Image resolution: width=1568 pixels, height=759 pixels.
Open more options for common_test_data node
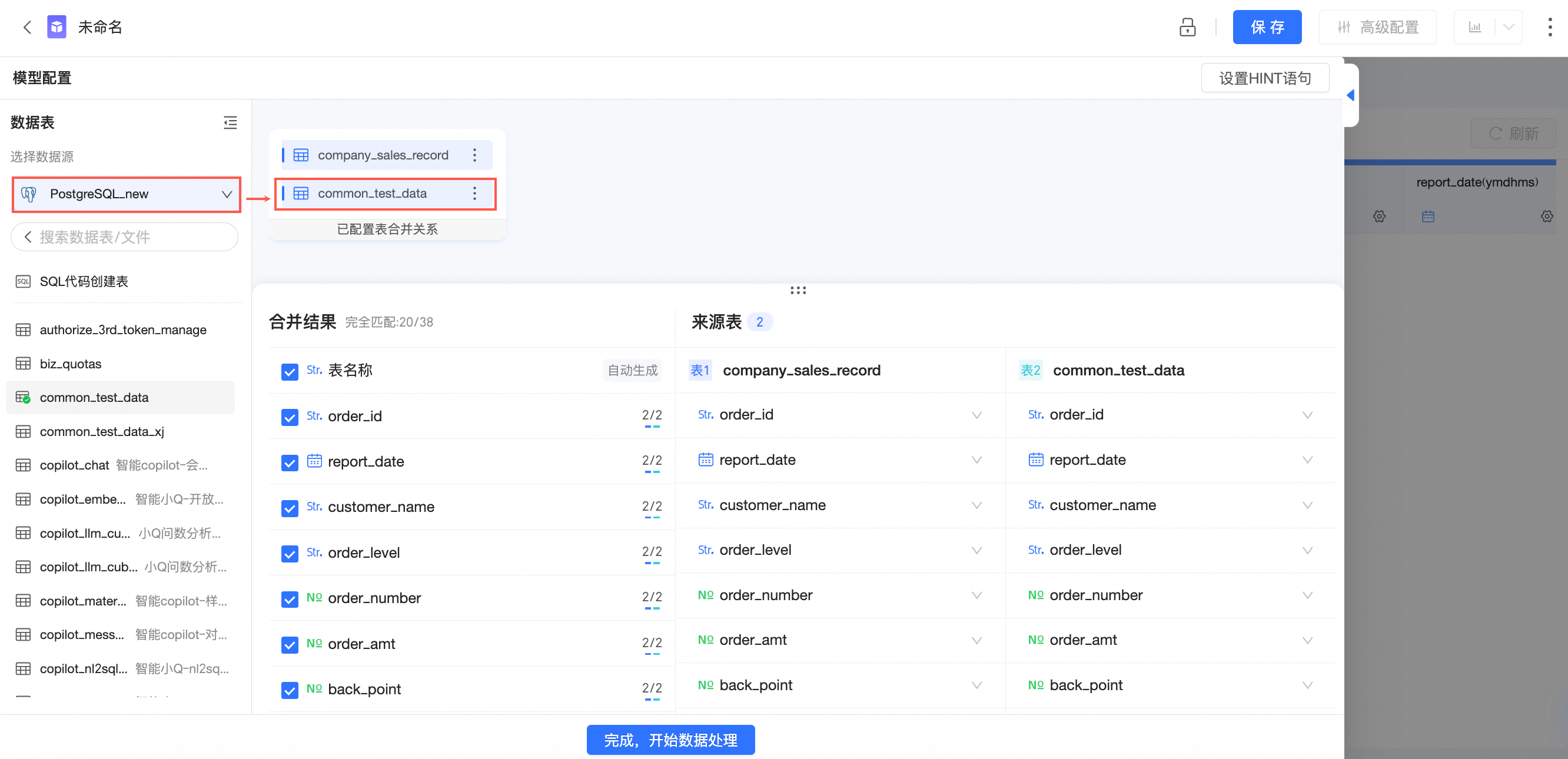click(475, 194)
